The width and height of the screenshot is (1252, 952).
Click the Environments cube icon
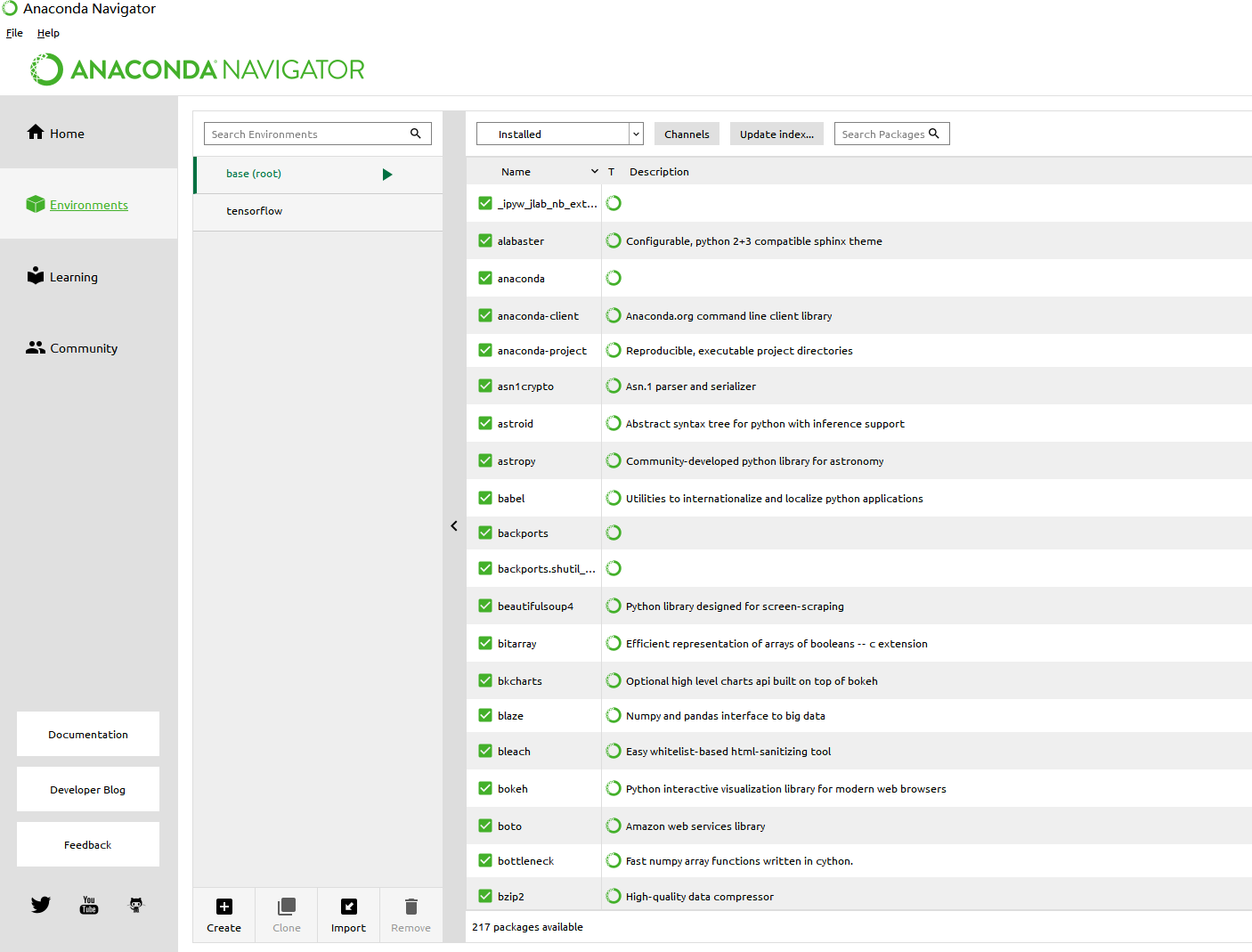click(x=36, y=204)
